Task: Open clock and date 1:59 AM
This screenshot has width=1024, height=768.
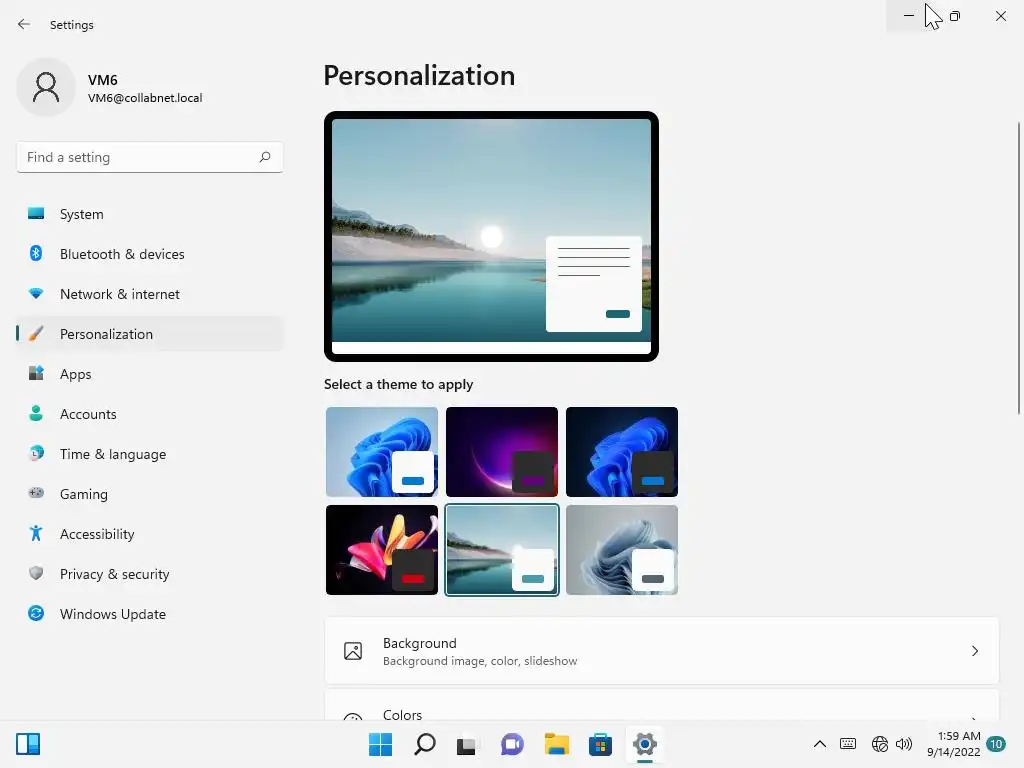Action: click(x=953, y=744)
